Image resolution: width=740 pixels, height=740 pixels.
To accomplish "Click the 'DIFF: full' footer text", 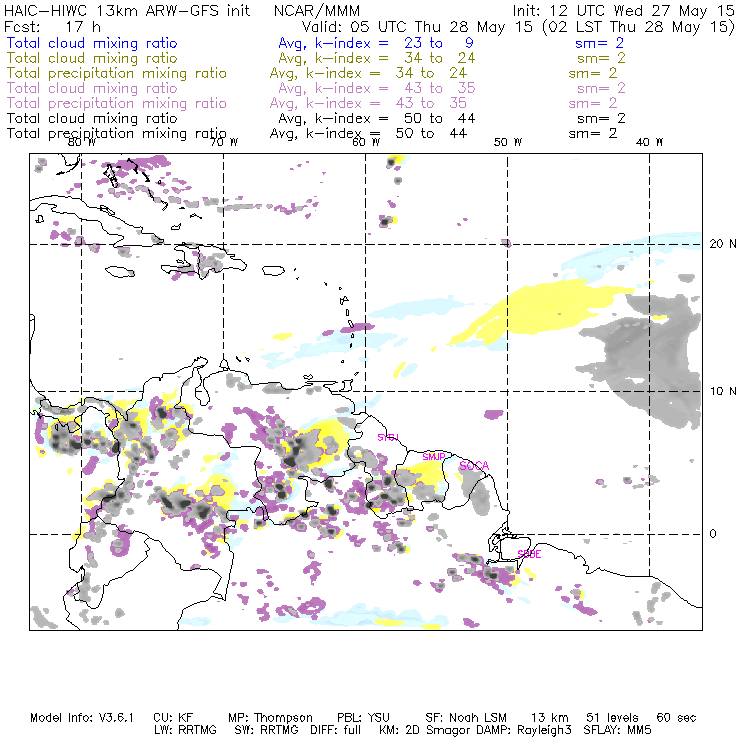I will 336,730.
